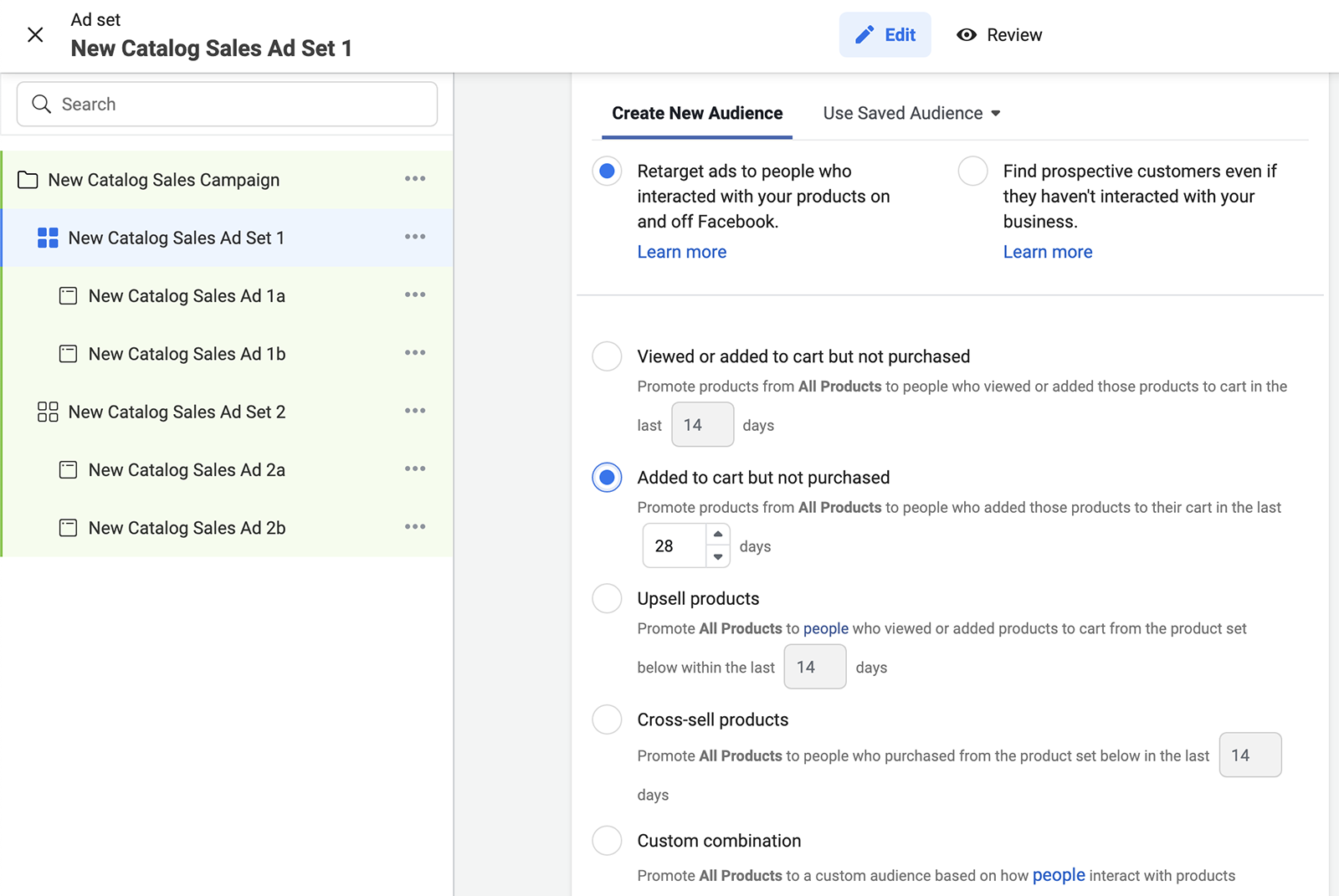This screenshot has height=896, width=1339.
Task: Select New Catalog Sales Ad Set 2 row
Action: pos(228,412)
